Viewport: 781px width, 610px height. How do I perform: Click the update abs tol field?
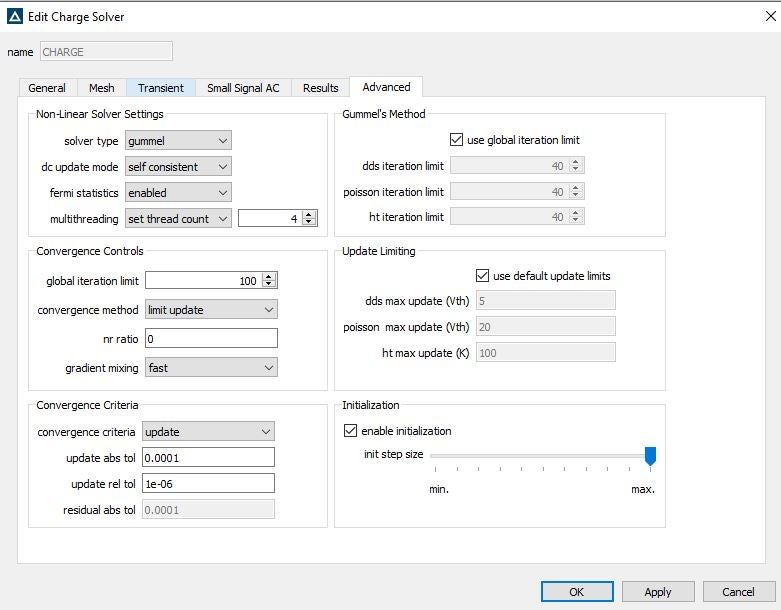point(208,457)
